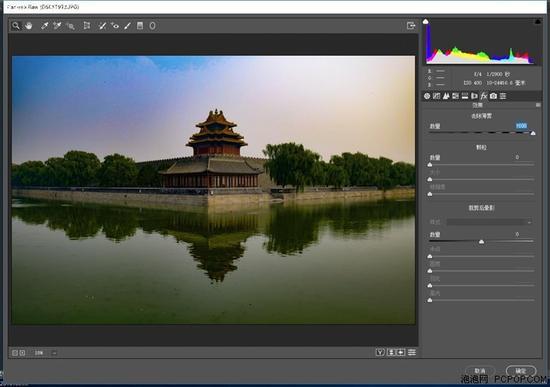The image size is (550, 387).
Task: Pick the White Balance eyedropper tool
Action: tap(45, 26)
